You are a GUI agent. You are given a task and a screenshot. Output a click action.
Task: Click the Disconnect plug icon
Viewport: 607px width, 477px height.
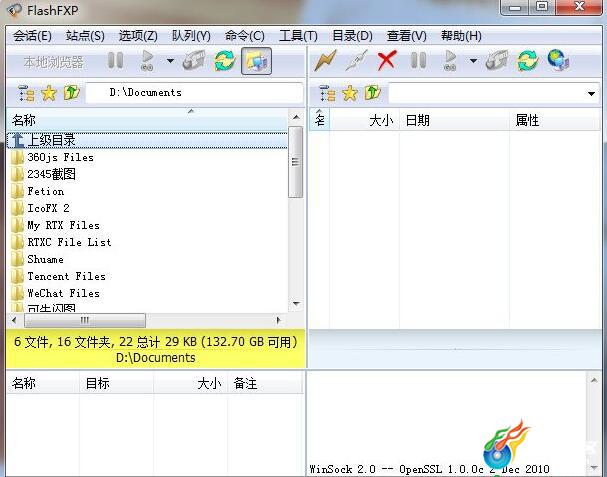[356, 61]
